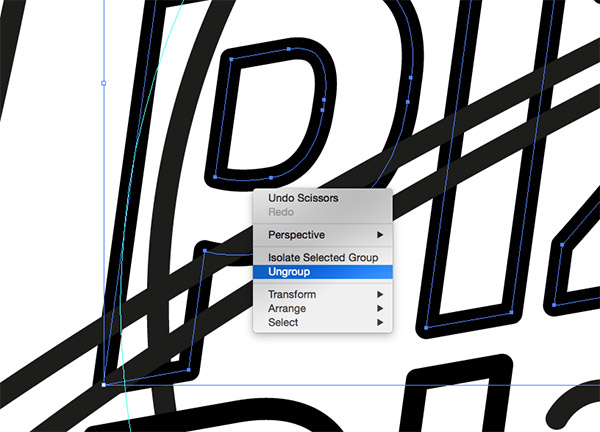The width and height of the screenshot is (600, 432).
Task: Expand the arrow next to Perspective
Action: [380, 235]
